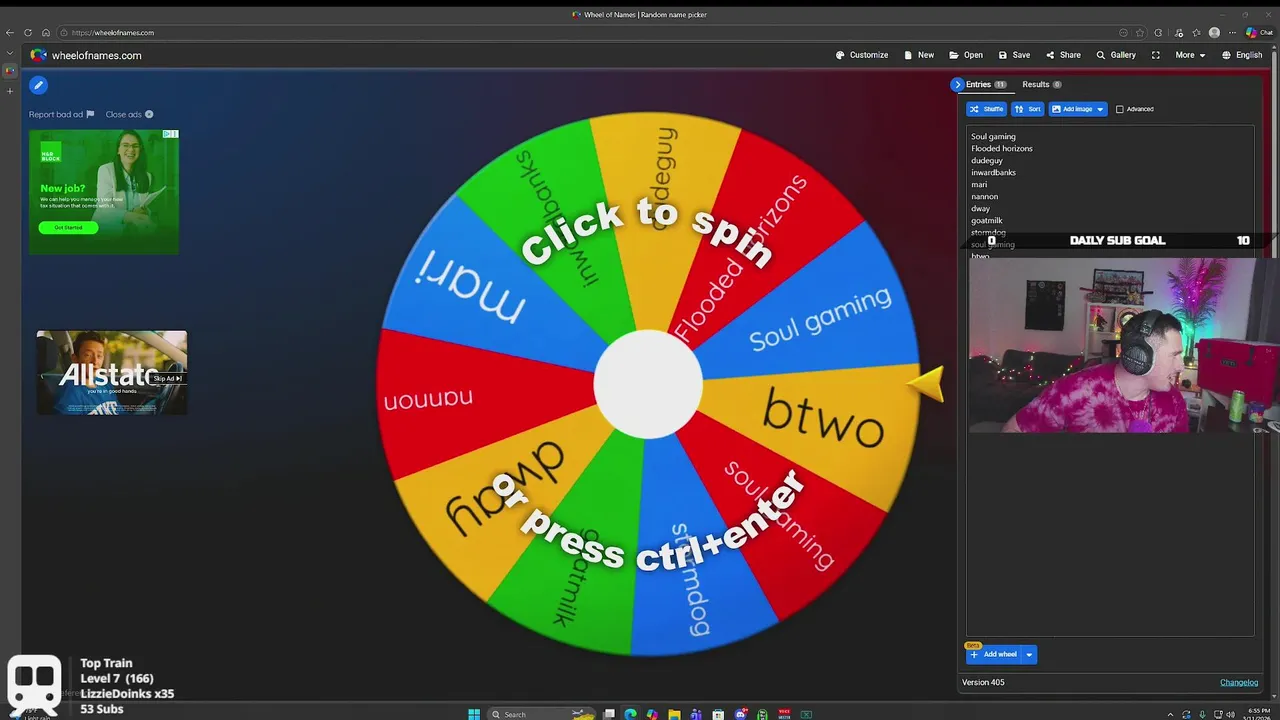Add page to favorites star
Image resolution: width=1280 pixels, height=720 pixels.
click(x=1140, y=33)
